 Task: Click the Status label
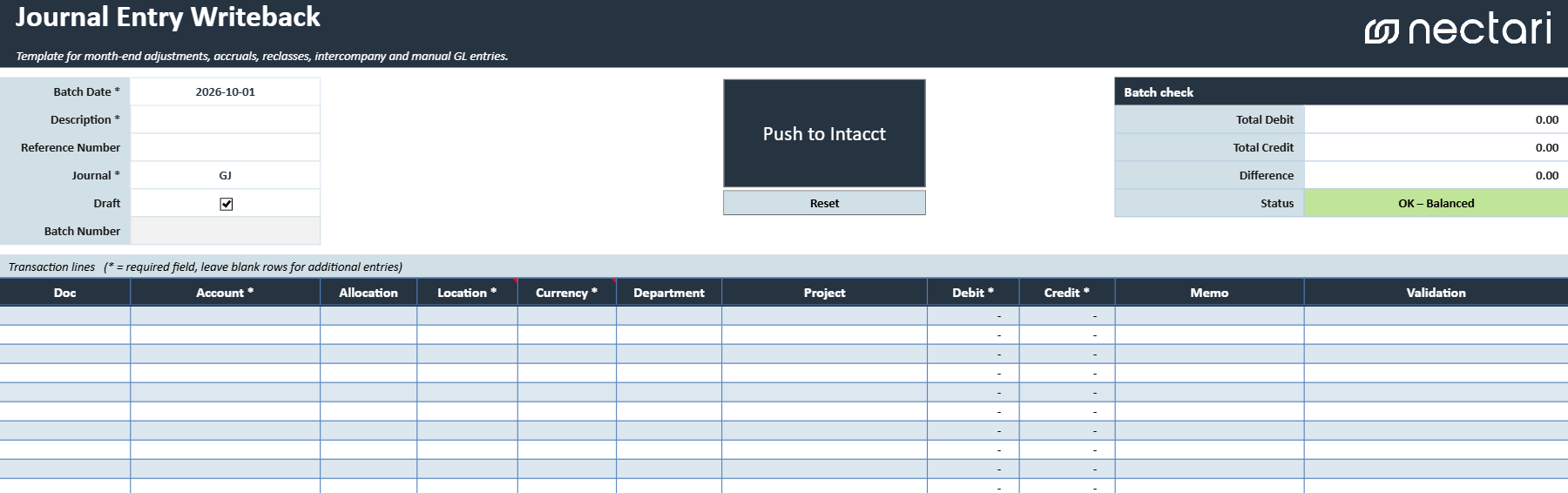pyautogui.click(x=1277, y=203)
